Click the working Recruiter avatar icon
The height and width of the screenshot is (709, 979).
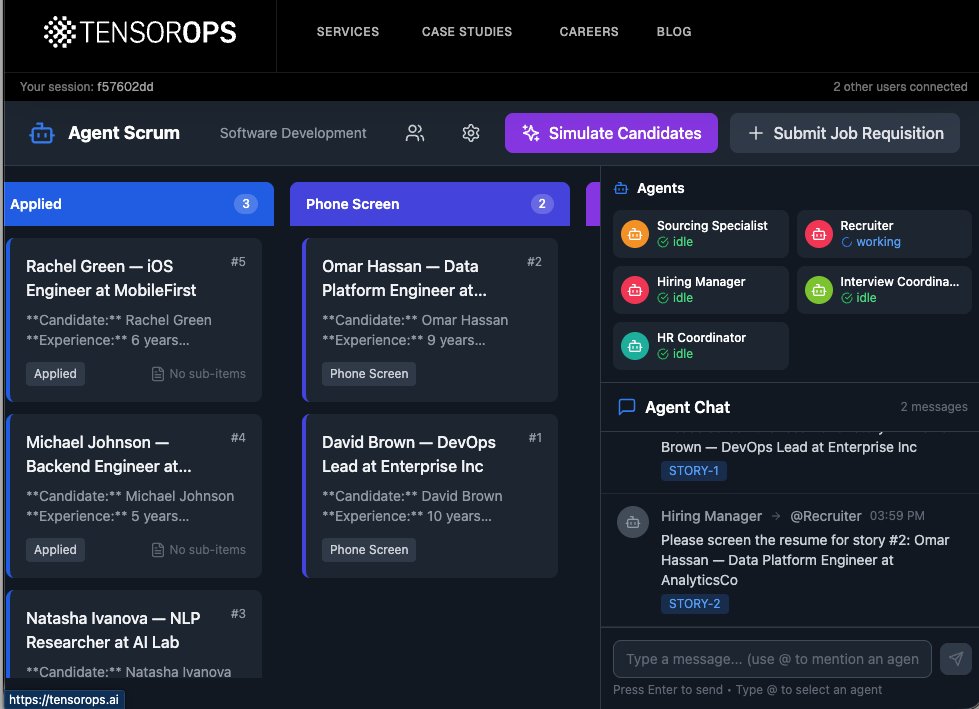819,234
